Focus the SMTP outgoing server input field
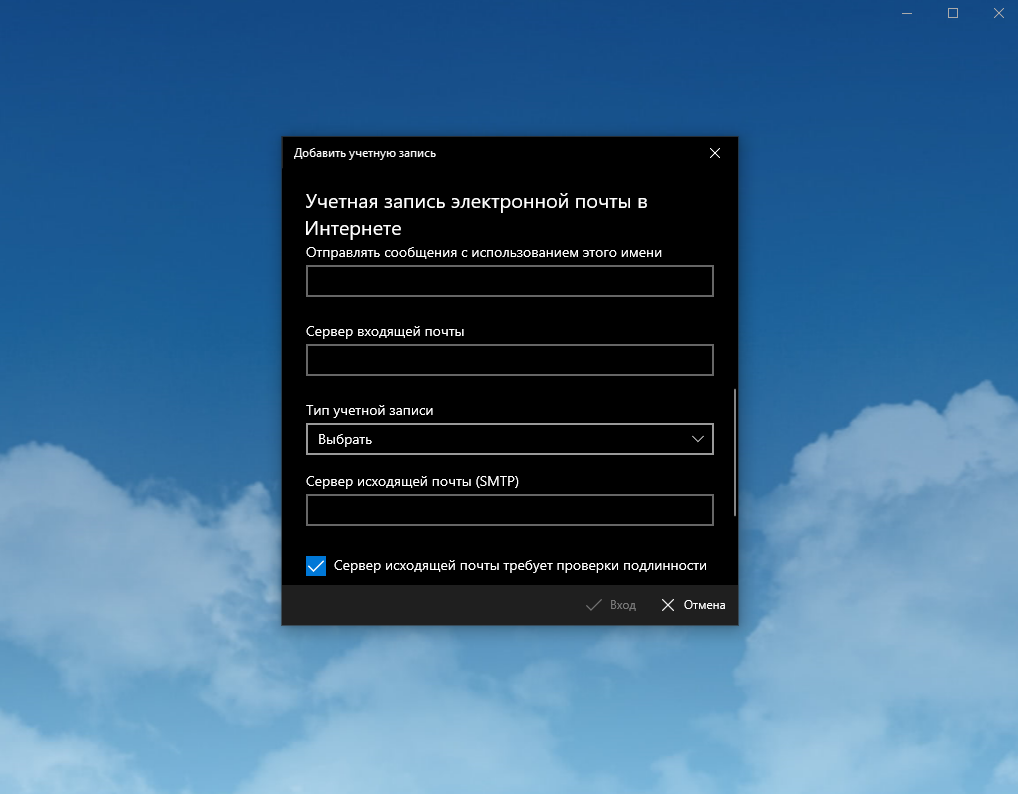 (x=509, y=510)
